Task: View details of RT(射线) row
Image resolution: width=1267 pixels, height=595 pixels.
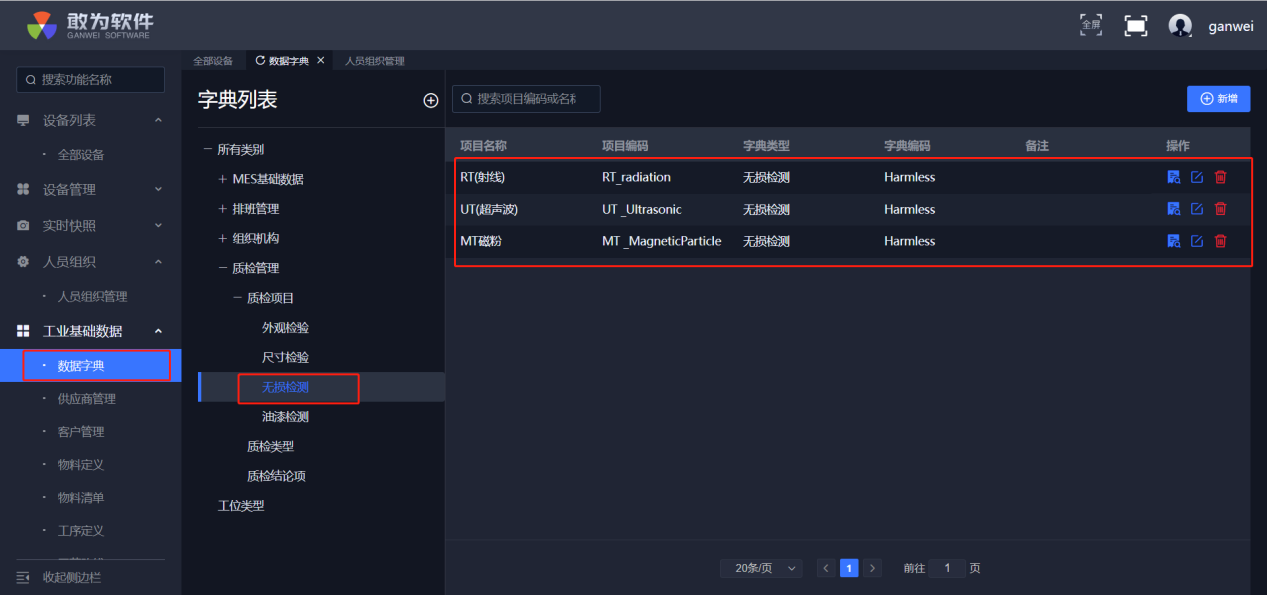Action: coord(1174,177)
